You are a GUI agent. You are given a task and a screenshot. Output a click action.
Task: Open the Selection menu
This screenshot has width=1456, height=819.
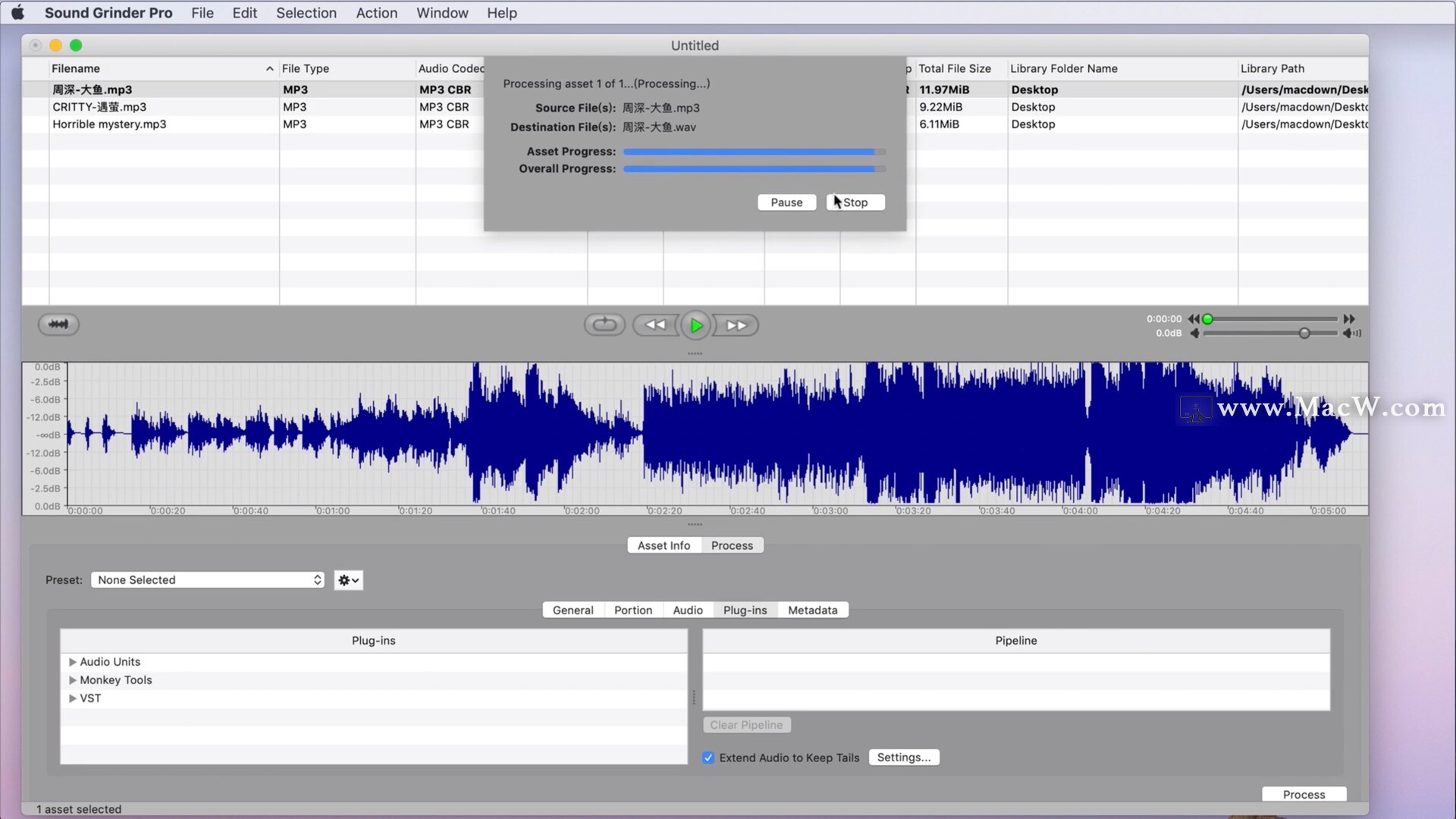coord(306,12)
